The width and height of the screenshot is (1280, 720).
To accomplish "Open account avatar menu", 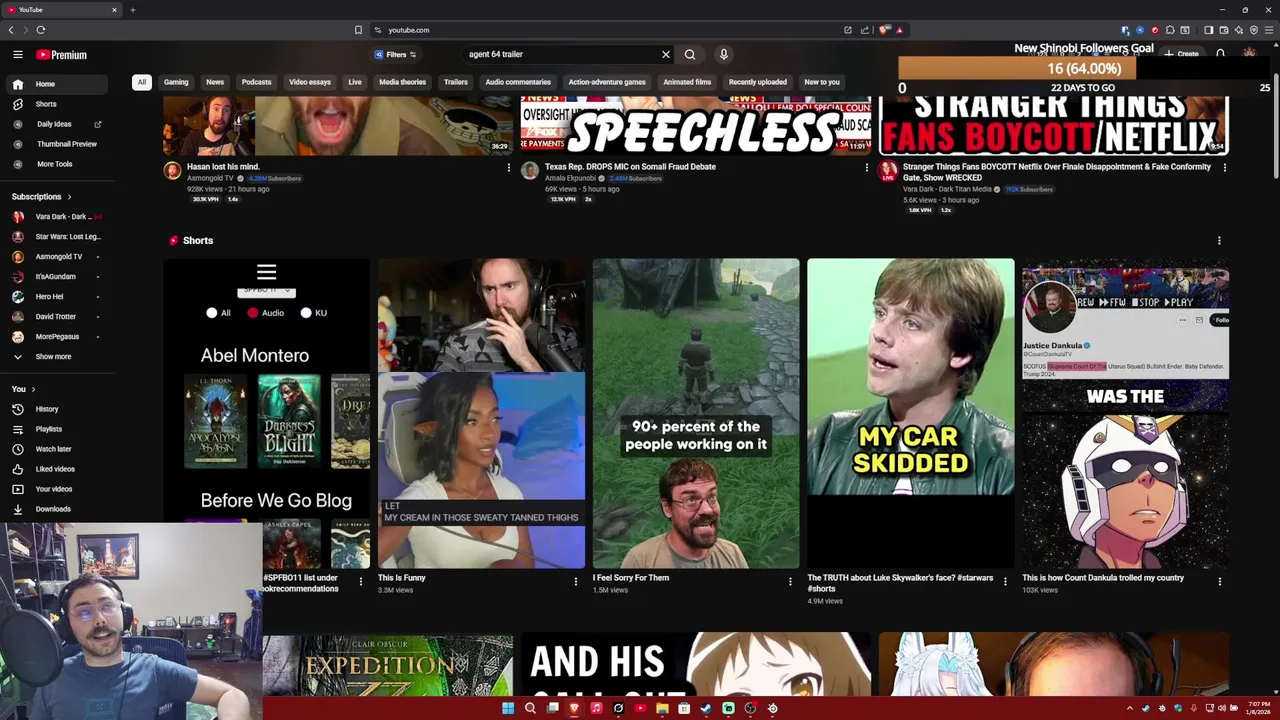I will [x=1250, y=54].
